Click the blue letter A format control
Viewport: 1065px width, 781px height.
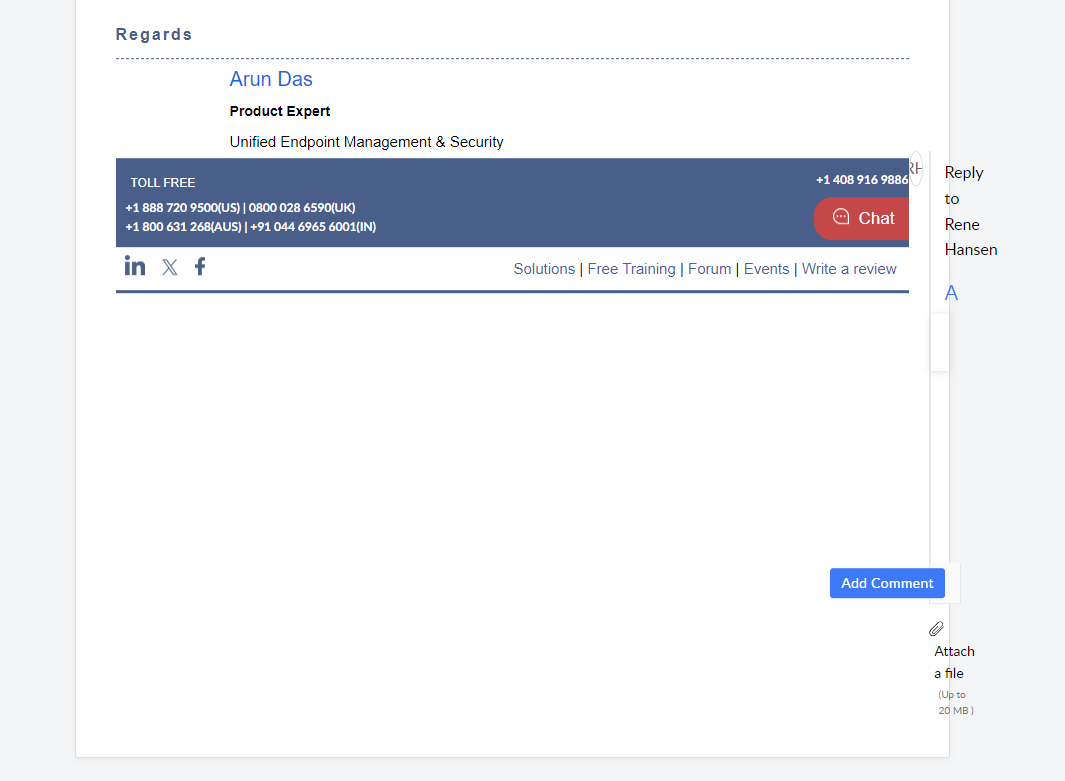click(951, 293)
